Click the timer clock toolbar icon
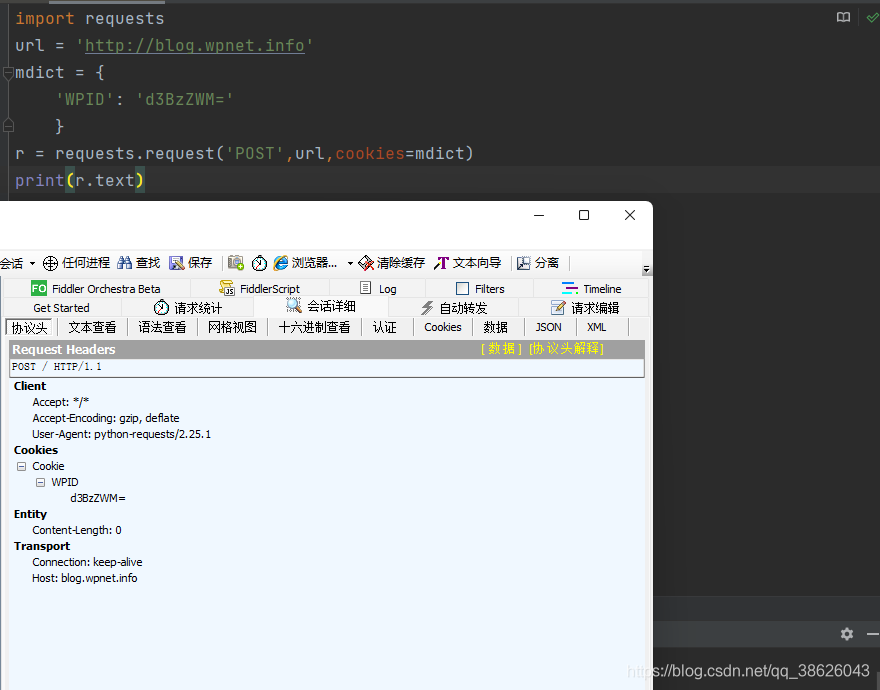880x690 pixels. [259, 263]
